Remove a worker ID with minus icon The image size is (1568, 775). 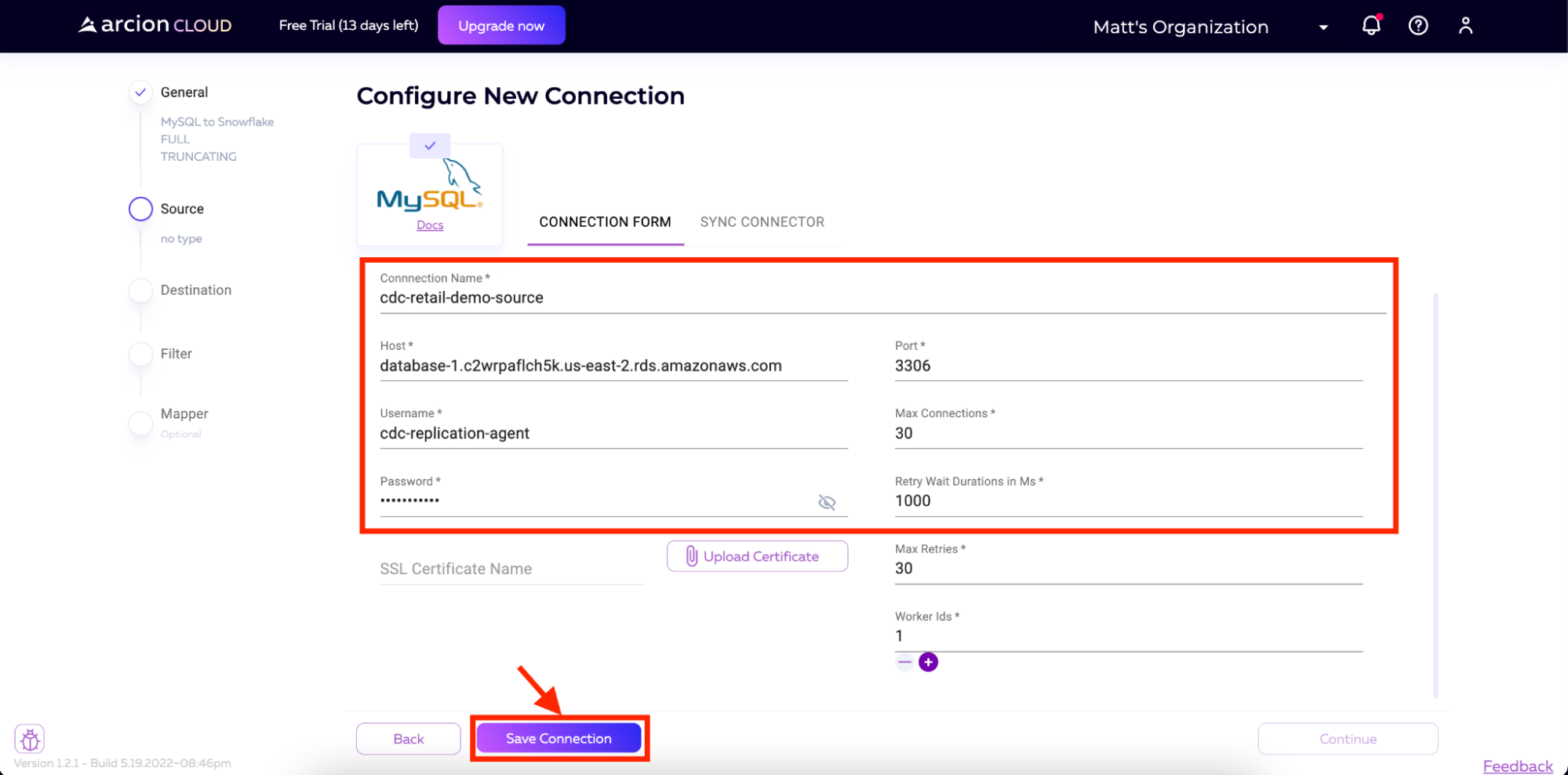coord(904,662)
